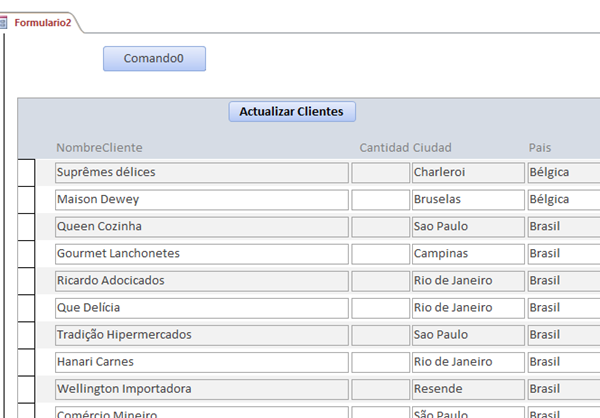Click the form icon on the Formulario2 tab
Image resolution: width=600 pixels, height=418 pixels.
(4, 22)
